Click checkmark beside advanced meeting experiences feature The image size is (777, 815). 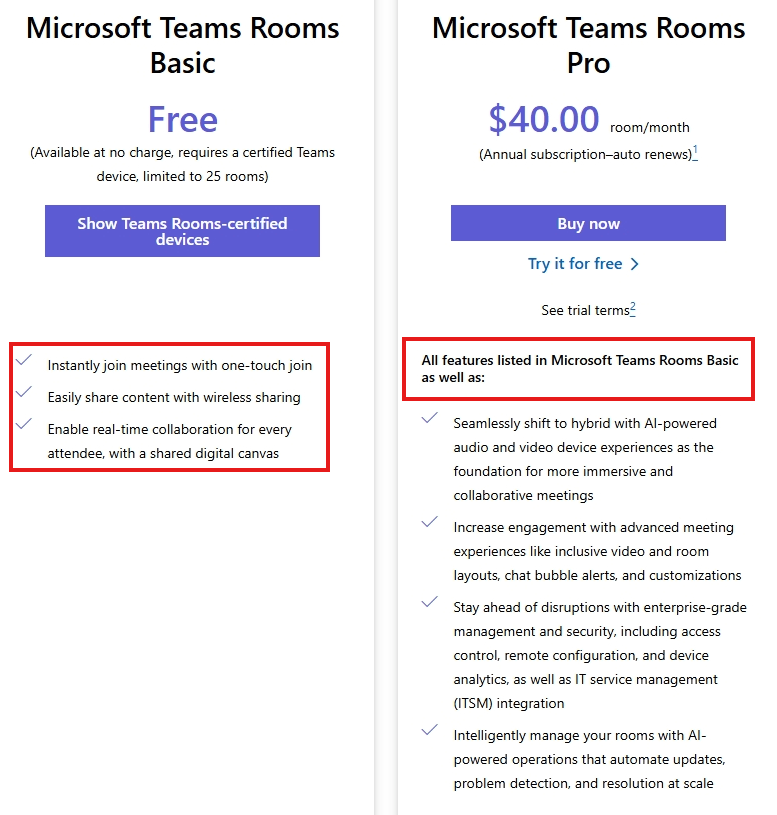(430, 522)
